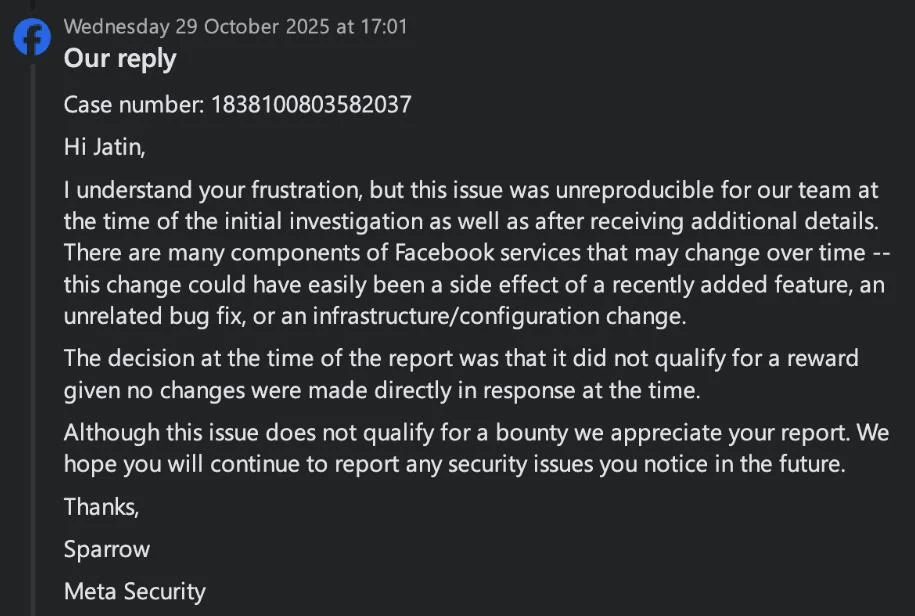Click the "Case number:" label

[134, 104]
